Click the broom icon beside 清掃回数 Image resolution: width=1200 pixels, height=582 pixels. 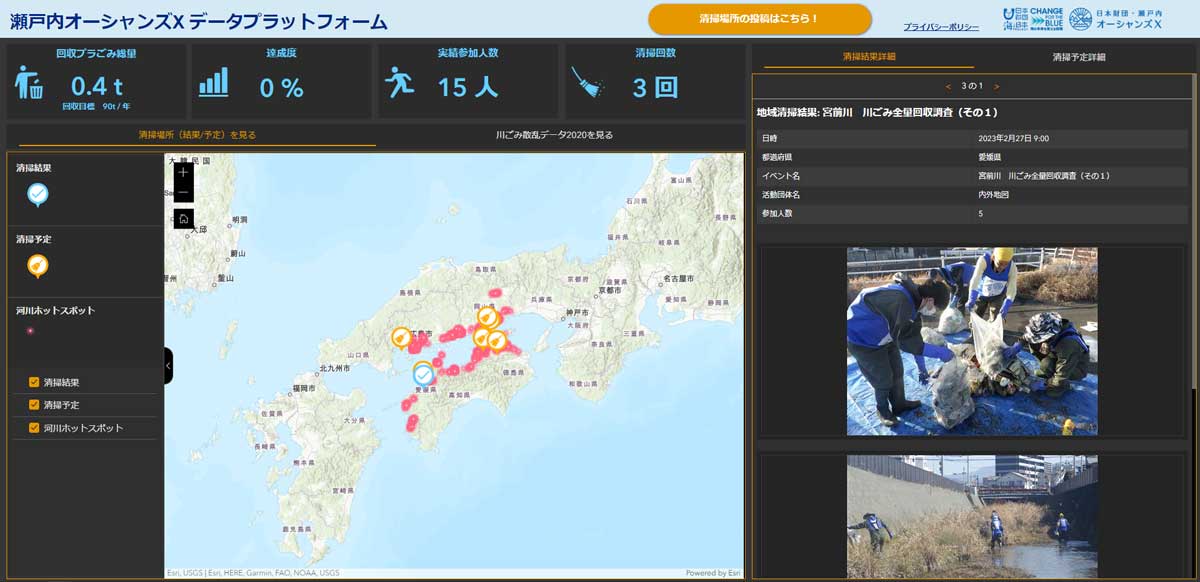click(x=586, y=83)
